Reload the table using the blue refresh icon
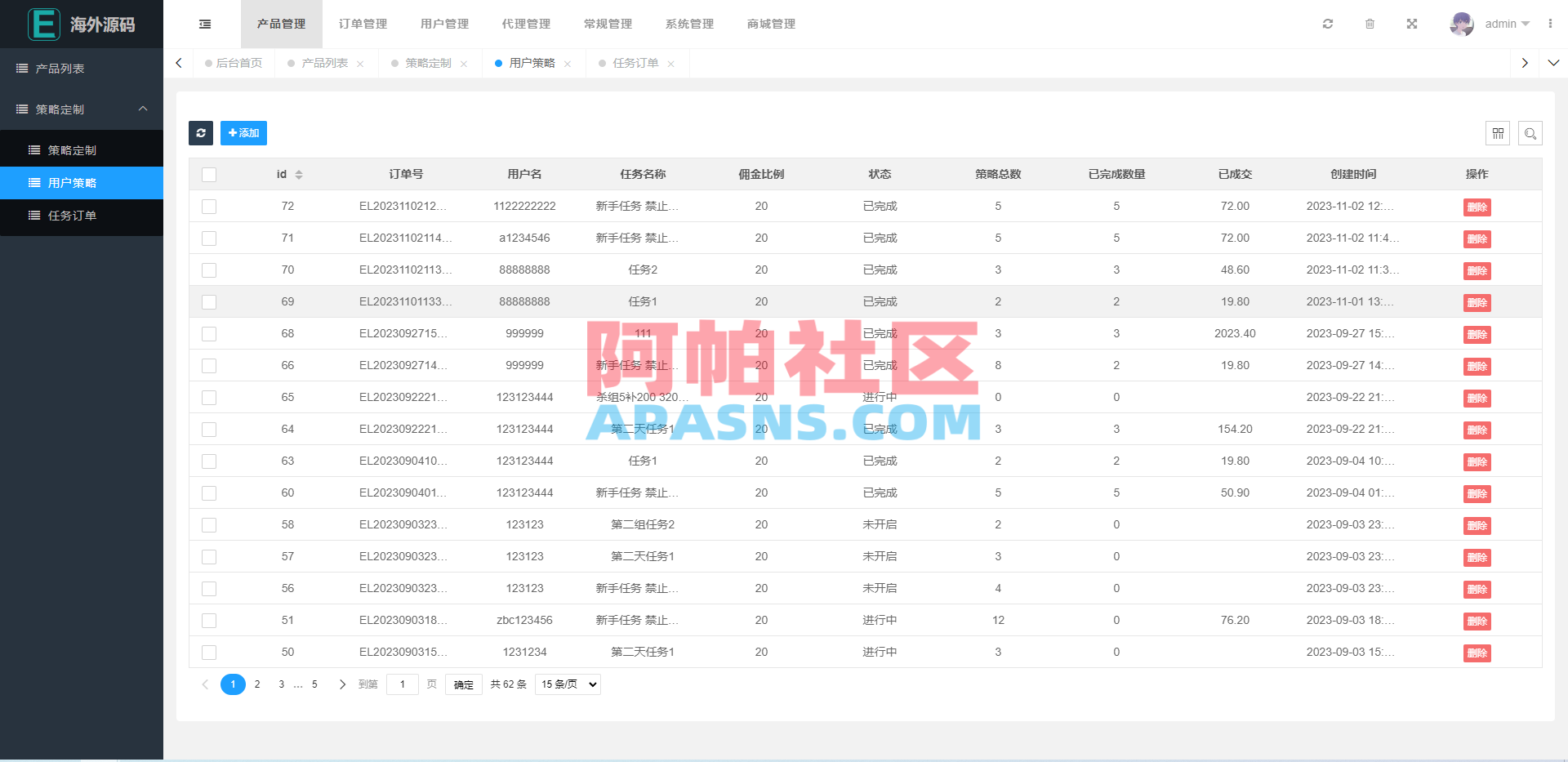Viewport: 1568px width, 762px height. [201, 133]
